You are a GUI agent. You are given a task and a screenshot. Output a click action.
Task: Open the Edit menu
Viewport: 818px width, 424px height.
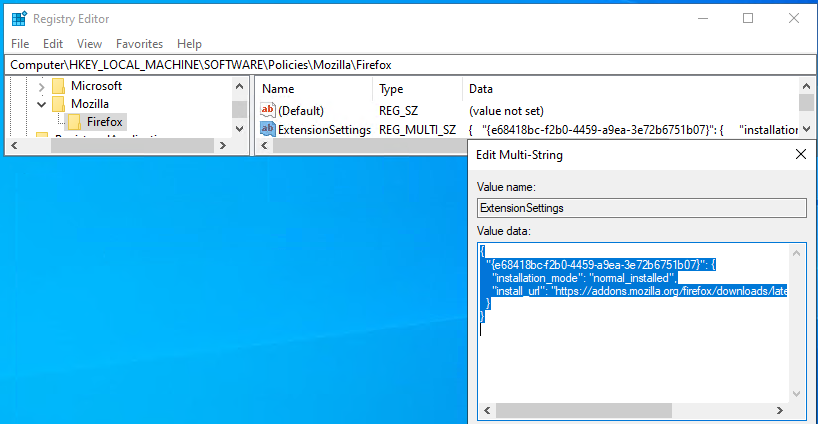point(53,44)
